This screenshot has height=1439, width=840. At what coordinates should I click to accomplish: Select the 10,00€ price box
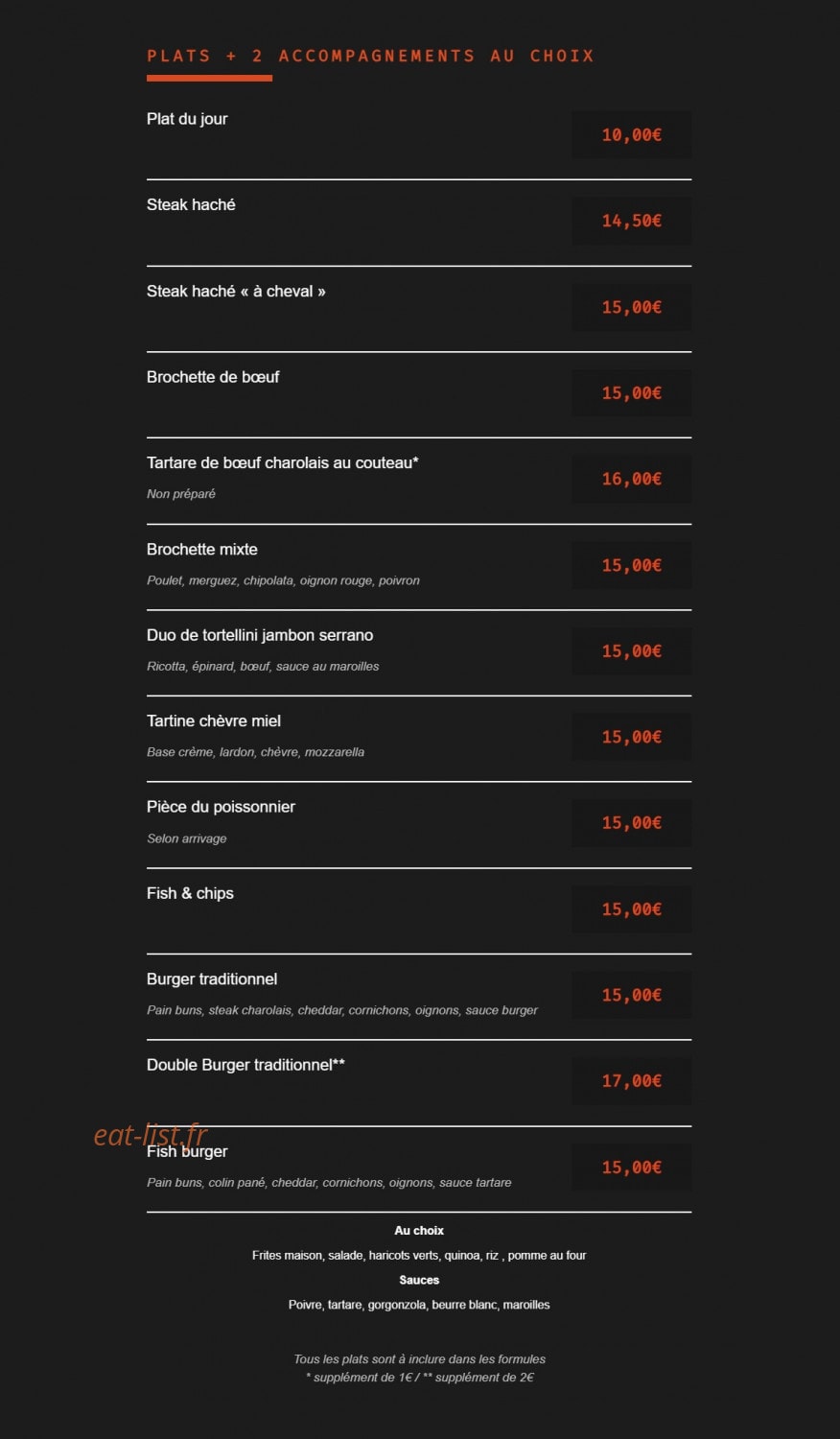(x=631, y=134)
